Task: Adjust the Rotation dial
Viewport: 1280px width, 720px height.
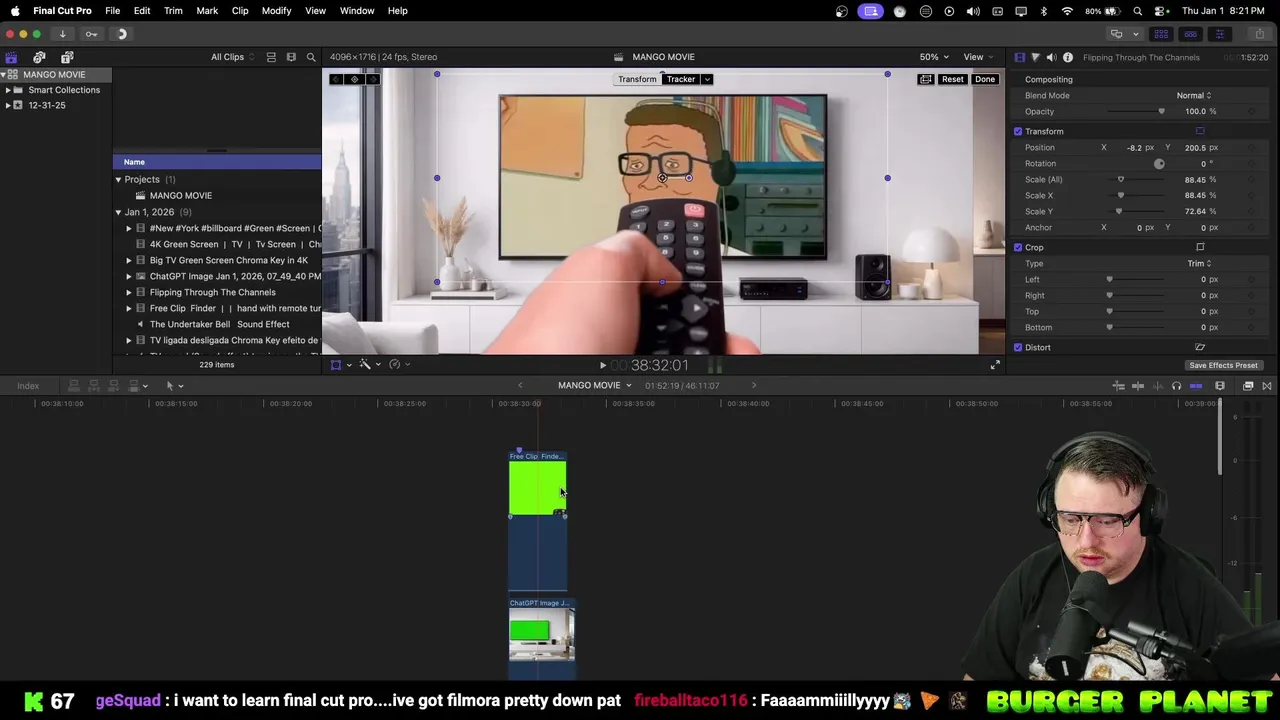Action: (x=1159, y=163)
